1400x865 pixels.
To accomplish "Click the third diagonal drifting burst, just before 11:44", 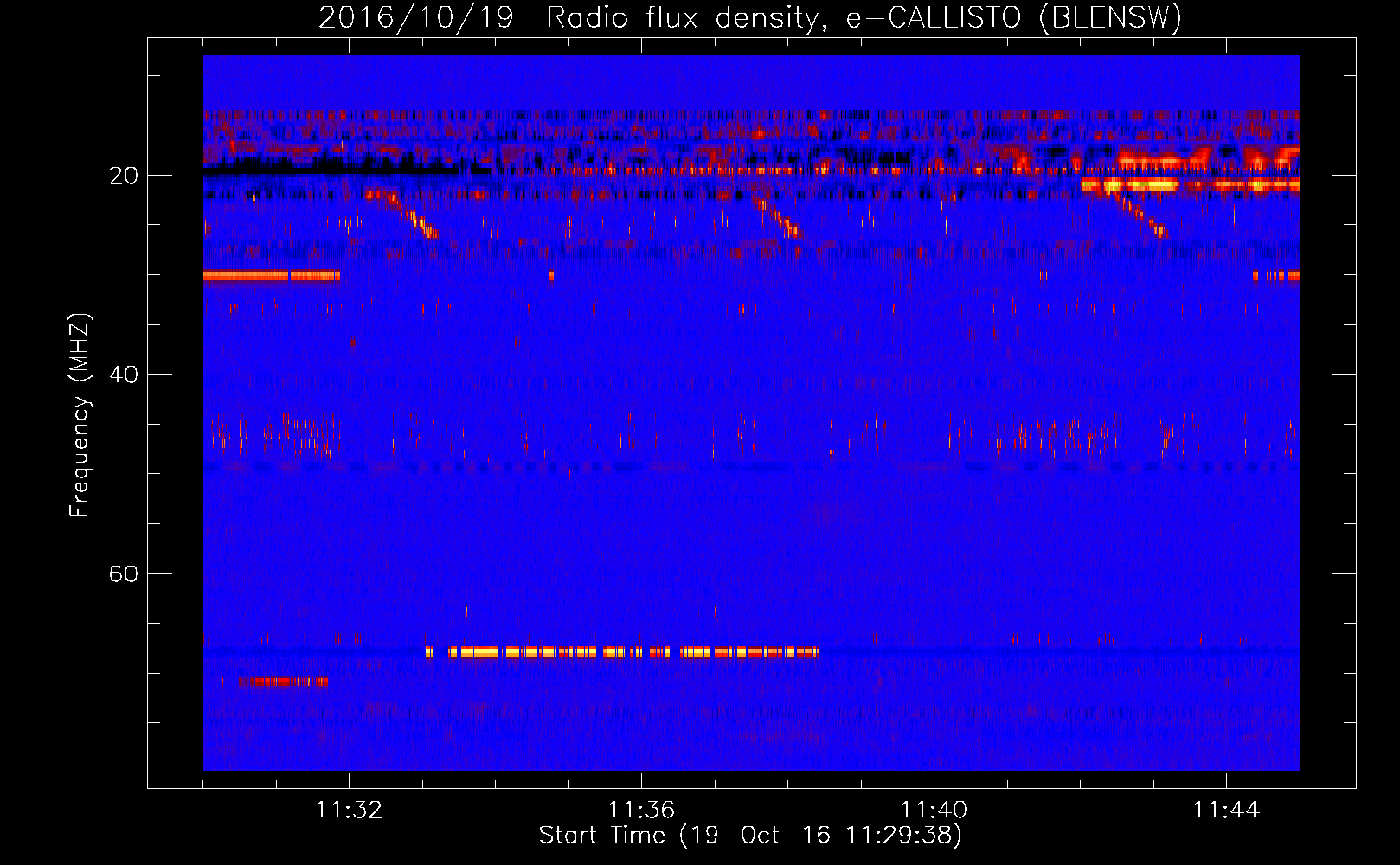I will pos(1139,216).
